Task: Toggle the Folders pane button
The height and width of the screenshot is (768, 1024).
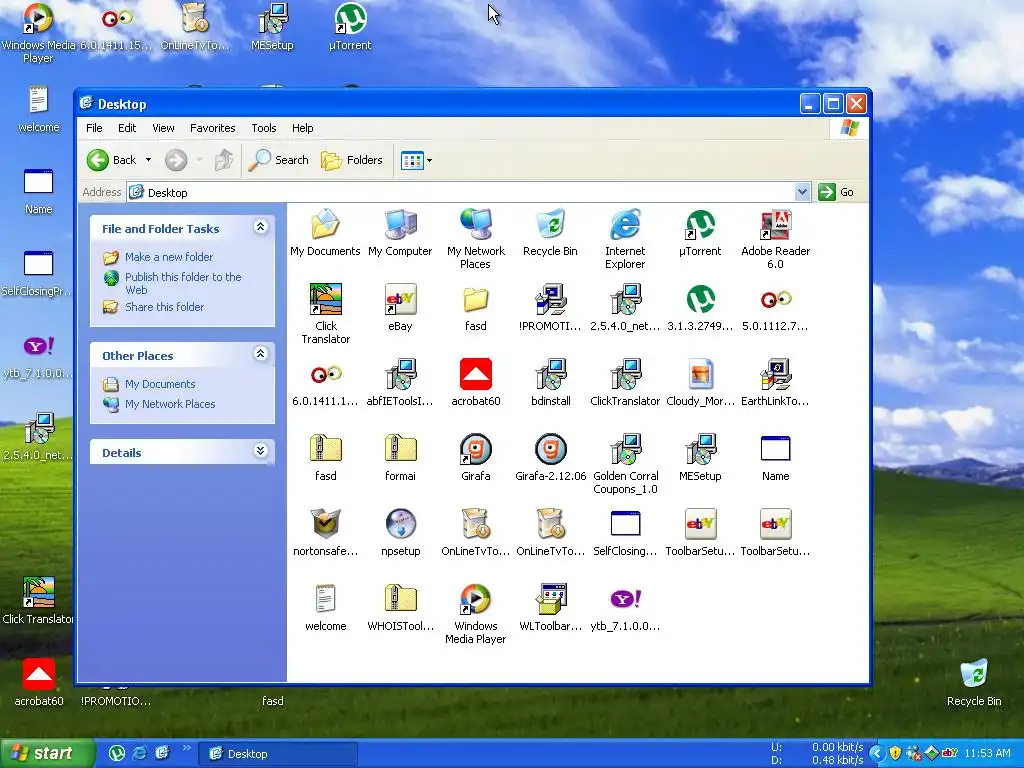Action: 351,160
